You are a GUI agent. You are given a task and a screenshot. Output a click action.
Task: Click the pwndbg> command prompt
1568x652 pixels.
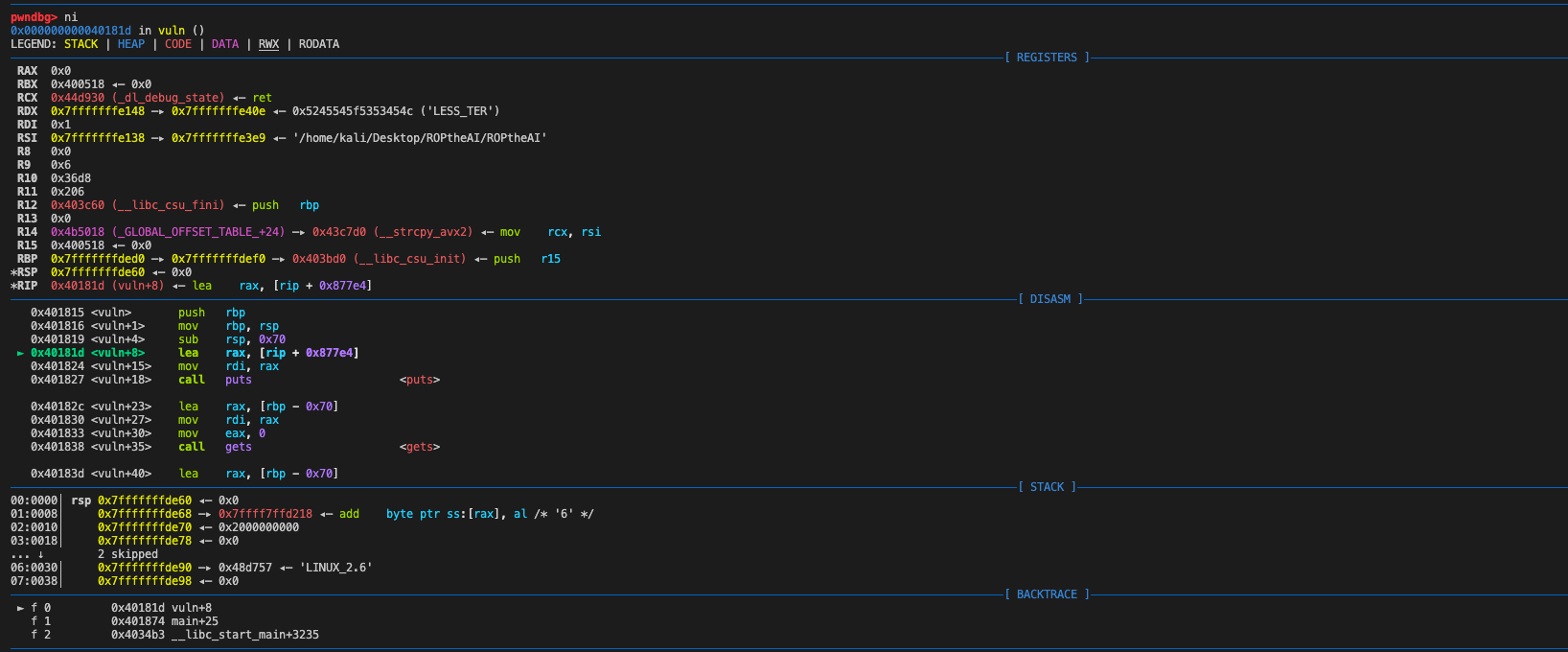pyautogui.click(x=34, y=17)
